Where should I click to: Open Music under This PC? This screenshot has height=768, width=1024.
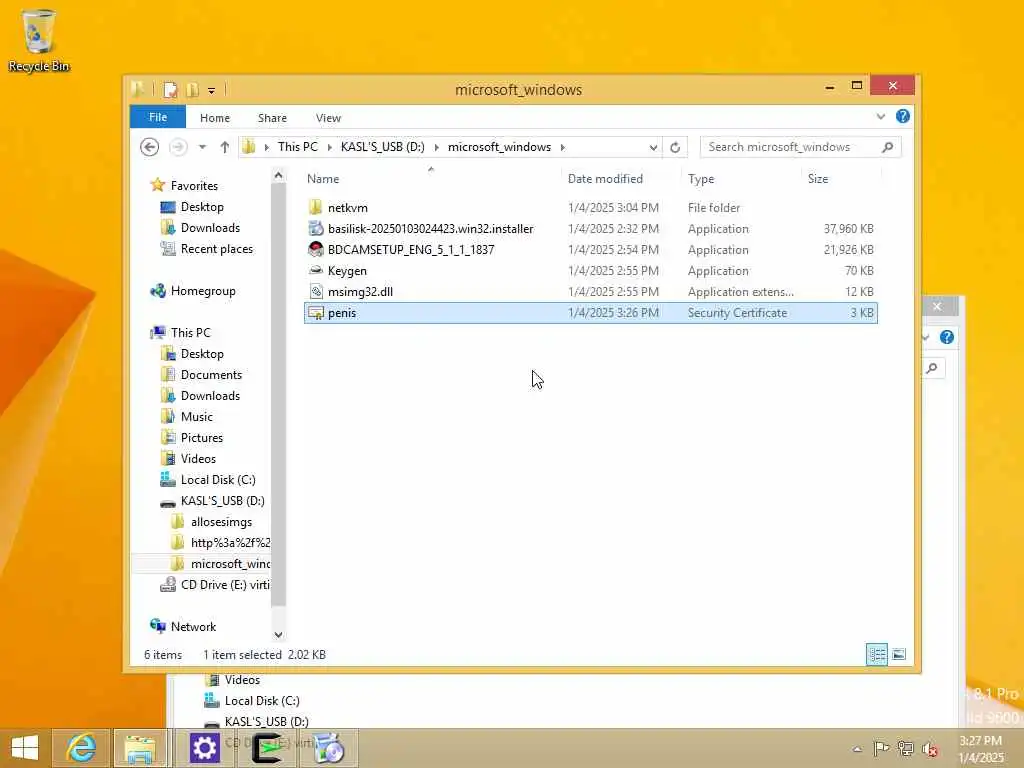tap(197, 417)
